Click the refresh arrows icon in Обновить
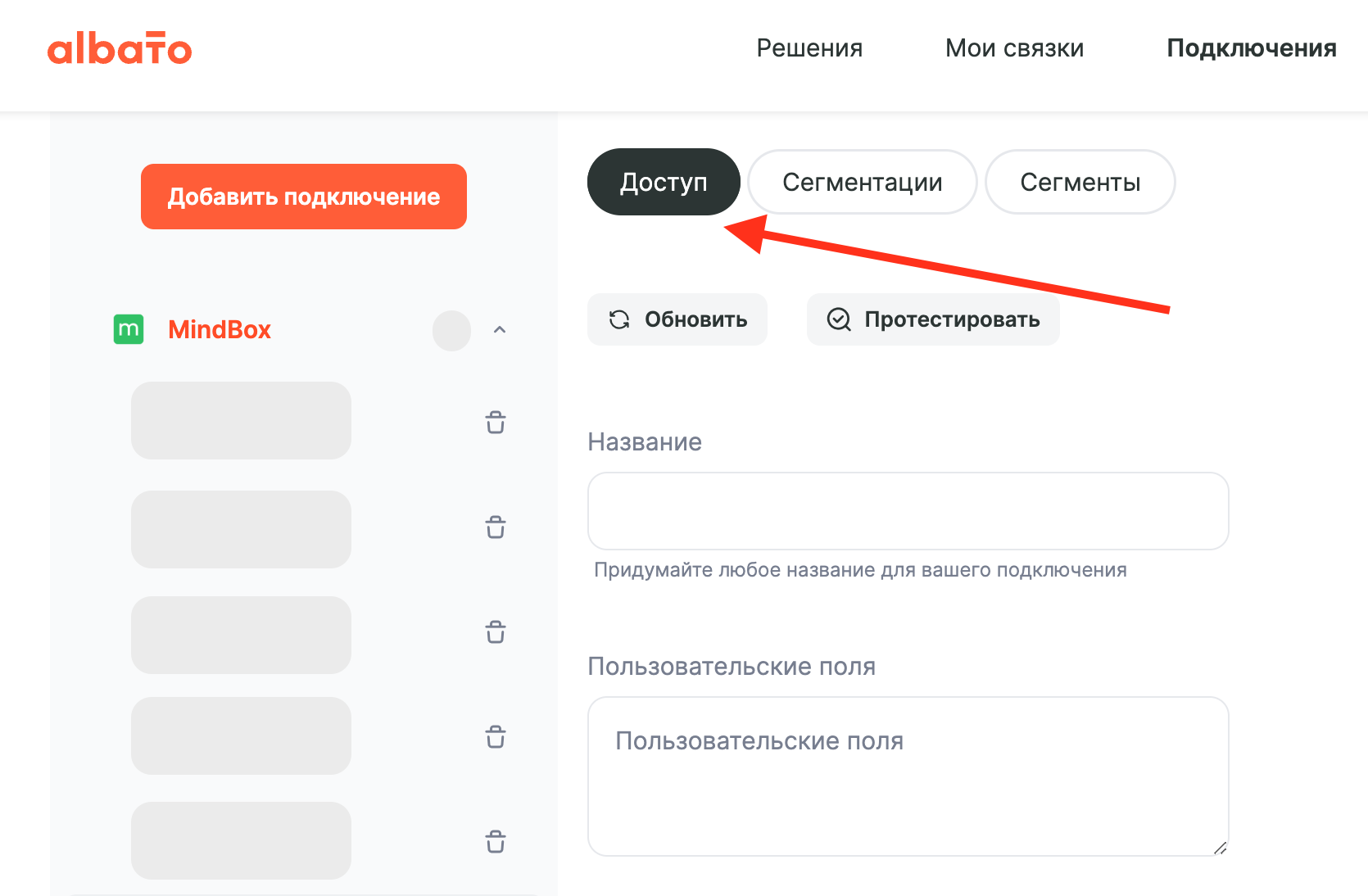 click(x=619, y=319)
